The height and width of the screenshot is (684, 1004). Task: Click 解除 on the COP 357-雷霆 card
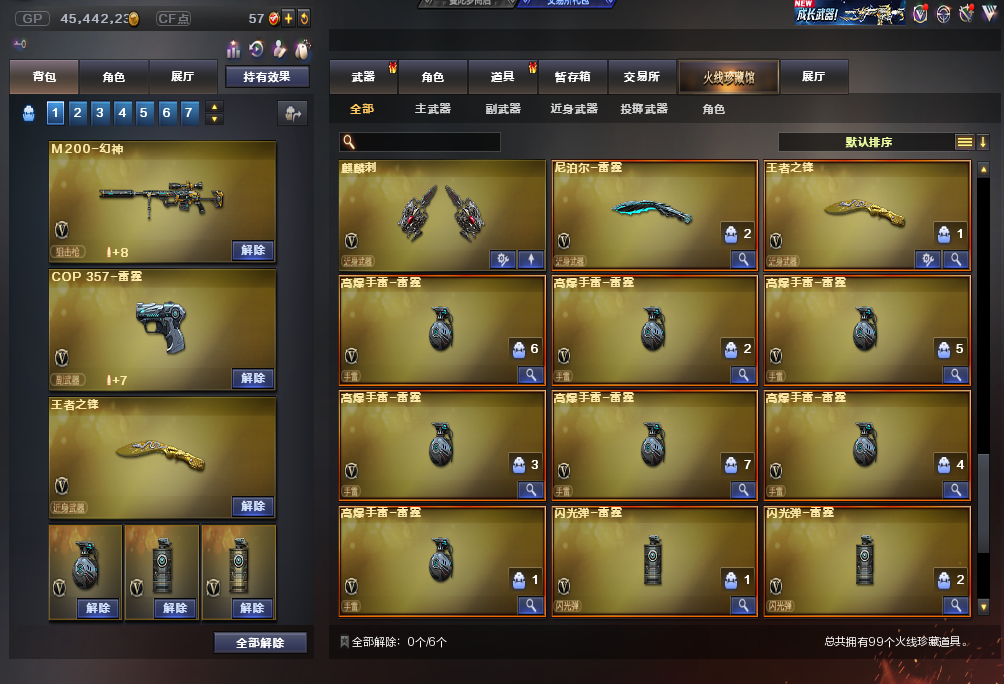pyautogui.click(x=253, y=379)
